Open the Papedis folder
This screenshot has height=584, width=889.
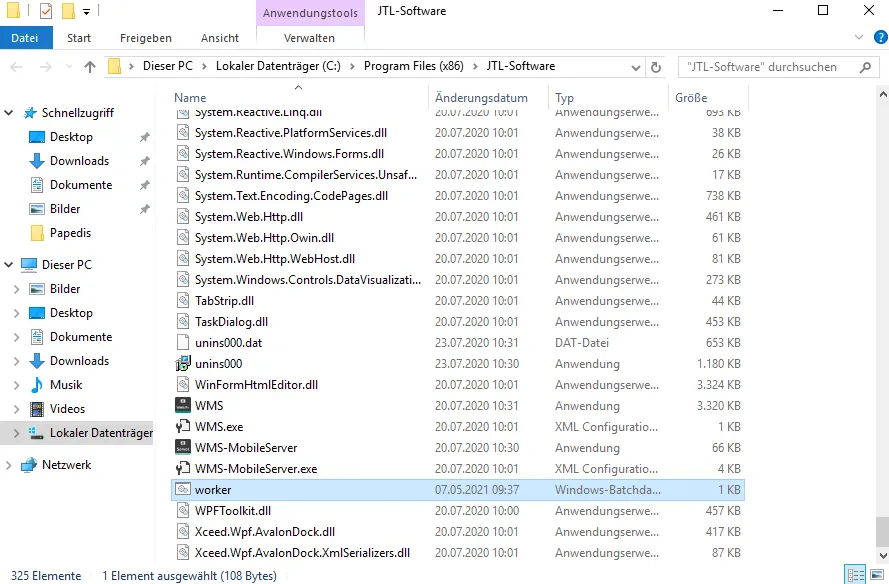click(x=70, y=232)
